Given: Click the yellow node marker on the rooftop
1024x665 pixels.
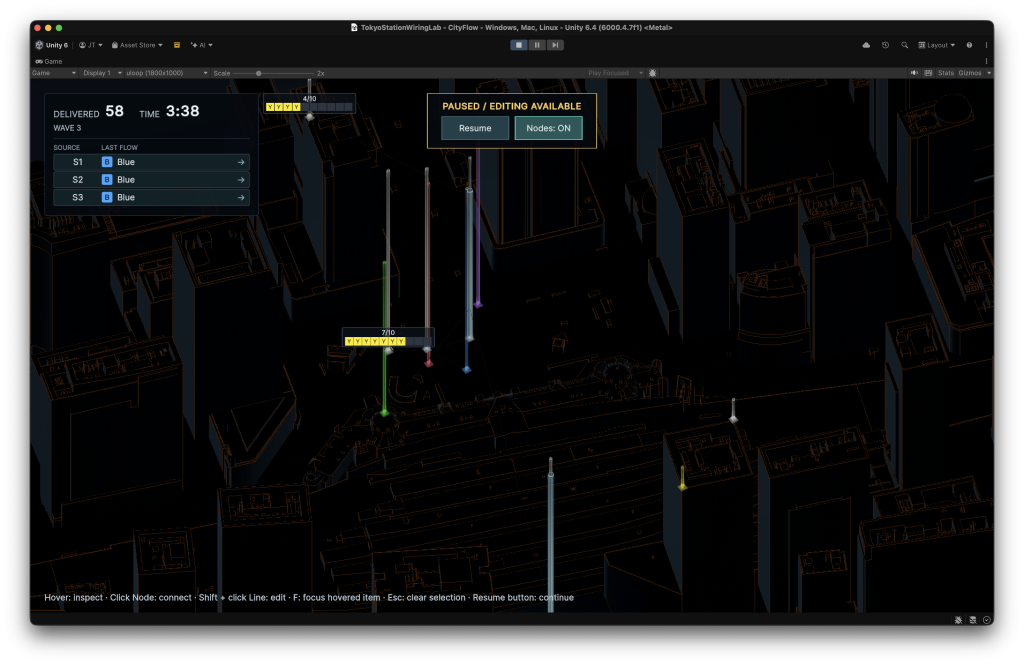Looking at the screenshot, I should tap(682, 486).
